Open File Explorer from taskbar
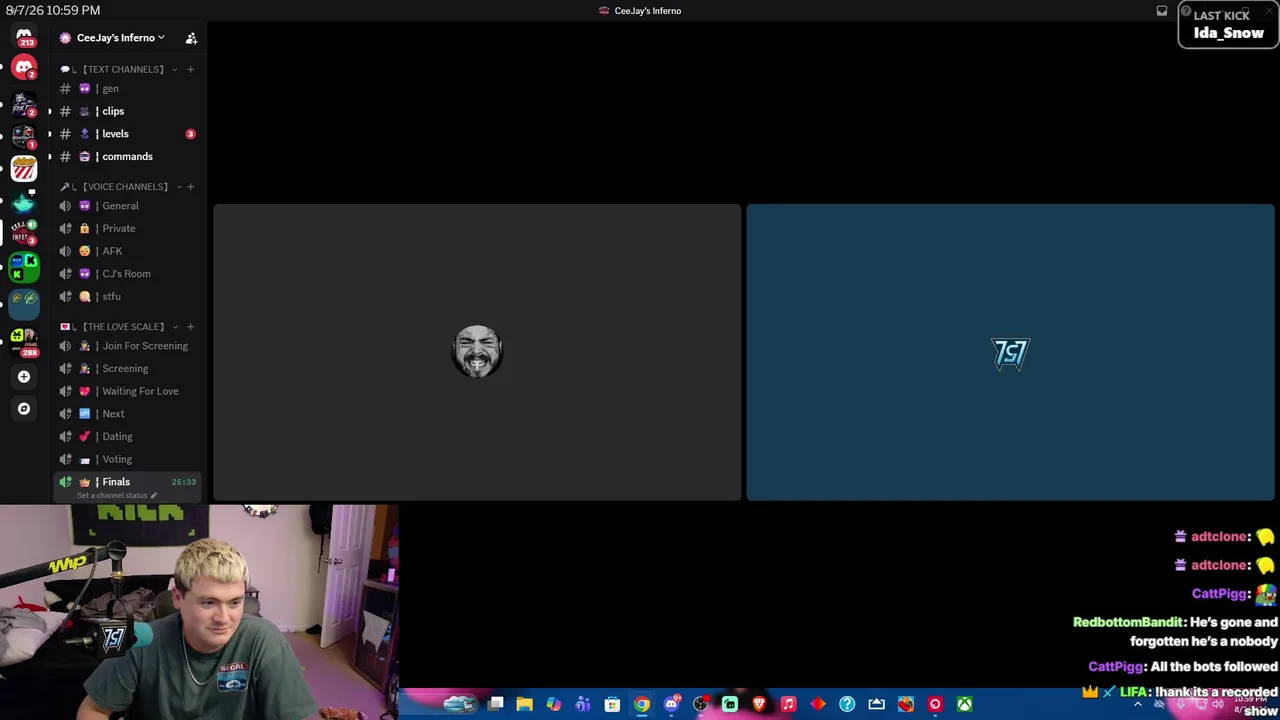Screen dimensions: 1280x720 pyautogui.click(x=524, y=705)
